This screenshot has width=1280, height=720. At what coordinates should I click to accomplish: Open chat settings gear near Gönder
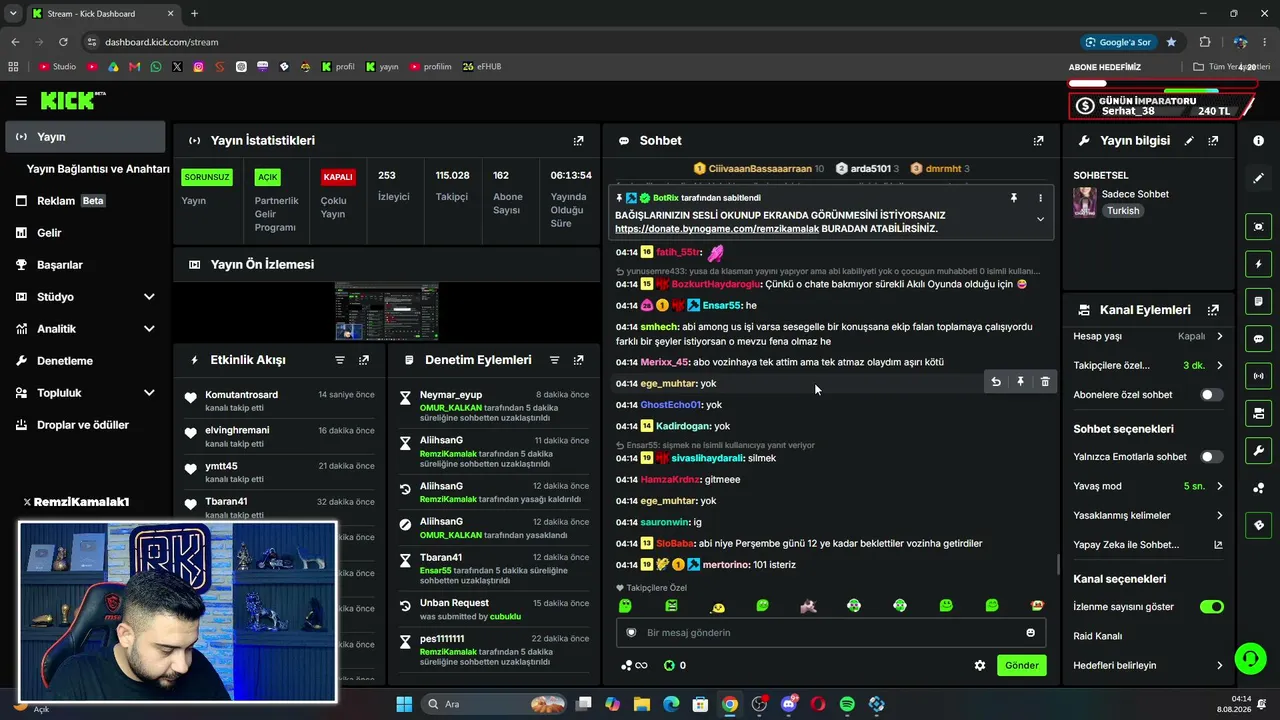pyautogui.click(x=980, y=665)
